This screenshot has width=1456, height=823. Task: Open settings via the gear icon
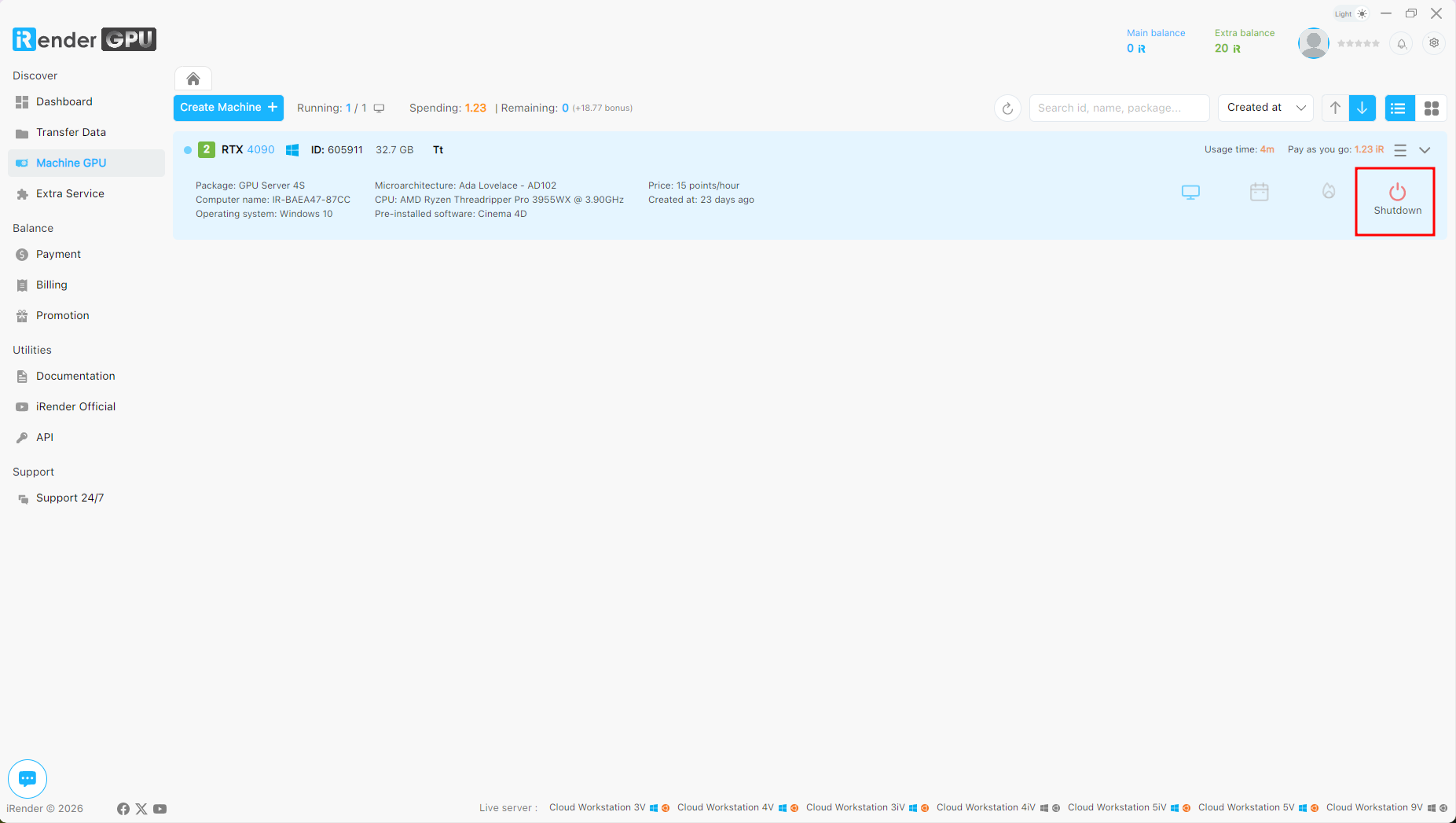[1434, 43]
